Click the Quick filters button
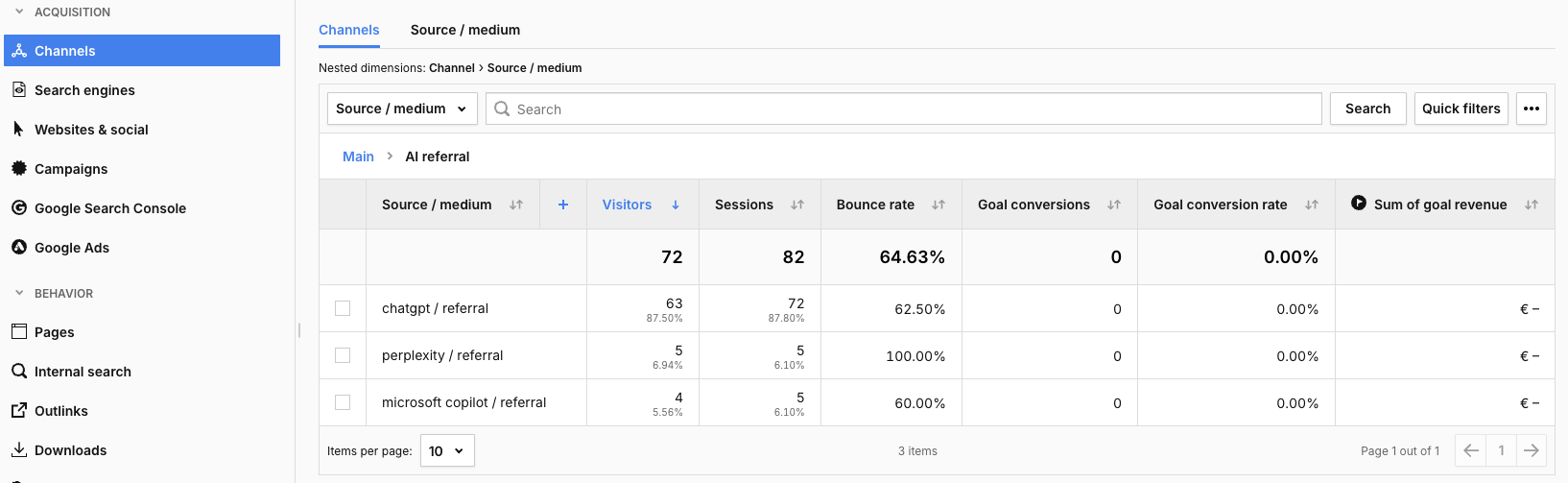The height and width of the screenshot is (483, 1568). 1461,109
